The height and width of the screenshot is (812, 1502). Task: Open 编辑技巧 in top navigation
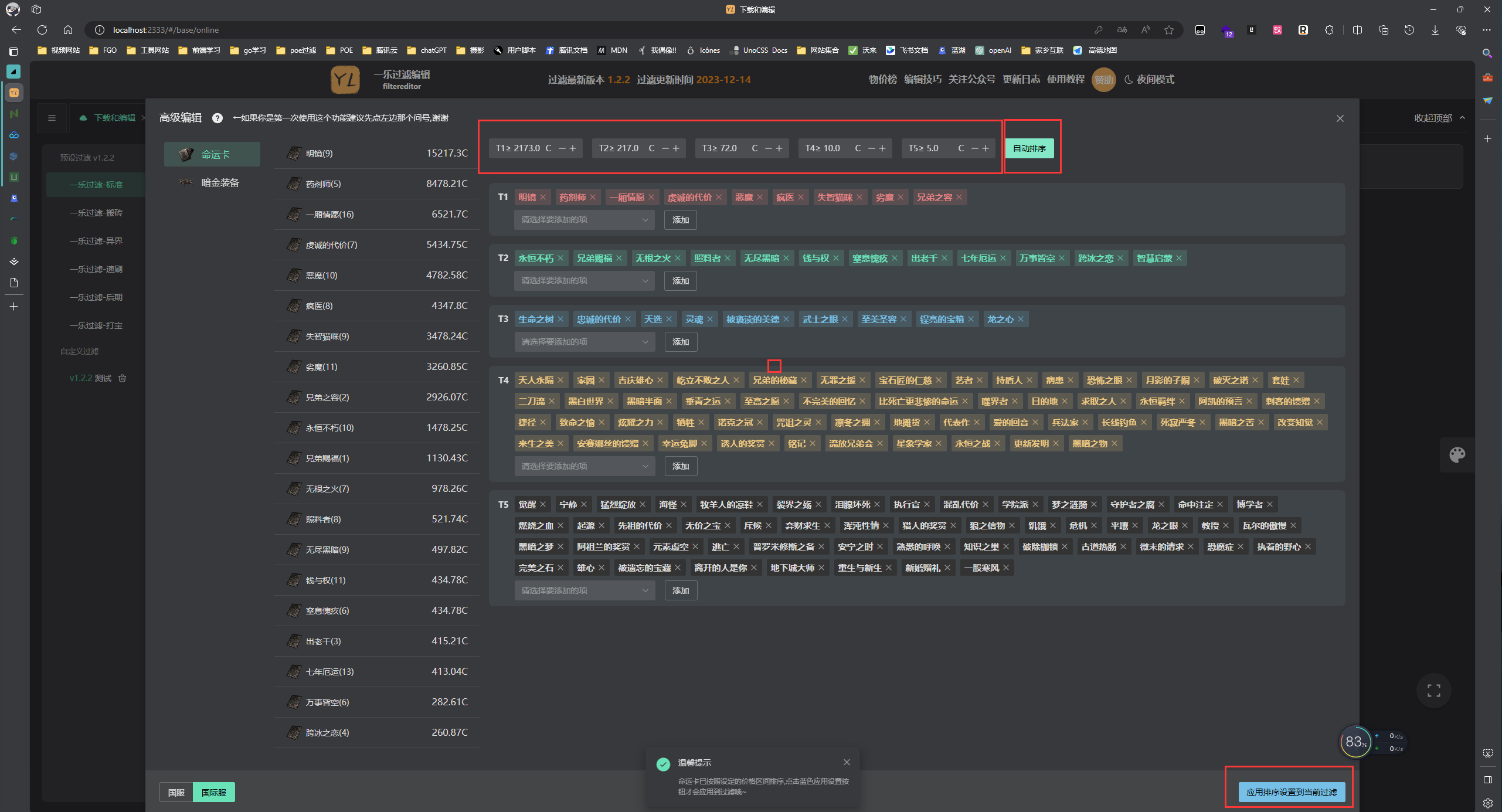point(923,80)
